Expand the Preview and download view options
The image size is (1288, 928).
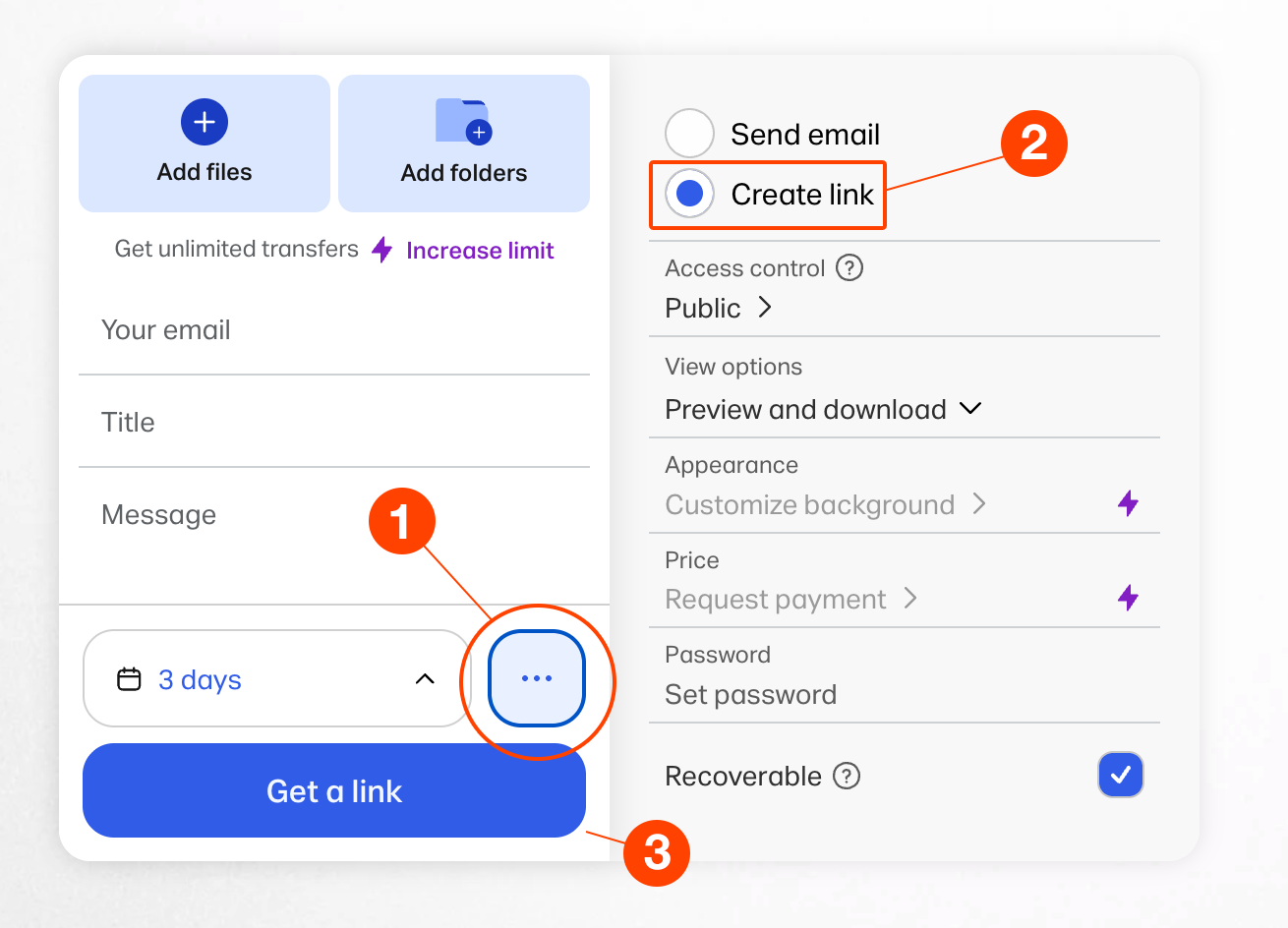pyautogui.click(x=823, y=409)
